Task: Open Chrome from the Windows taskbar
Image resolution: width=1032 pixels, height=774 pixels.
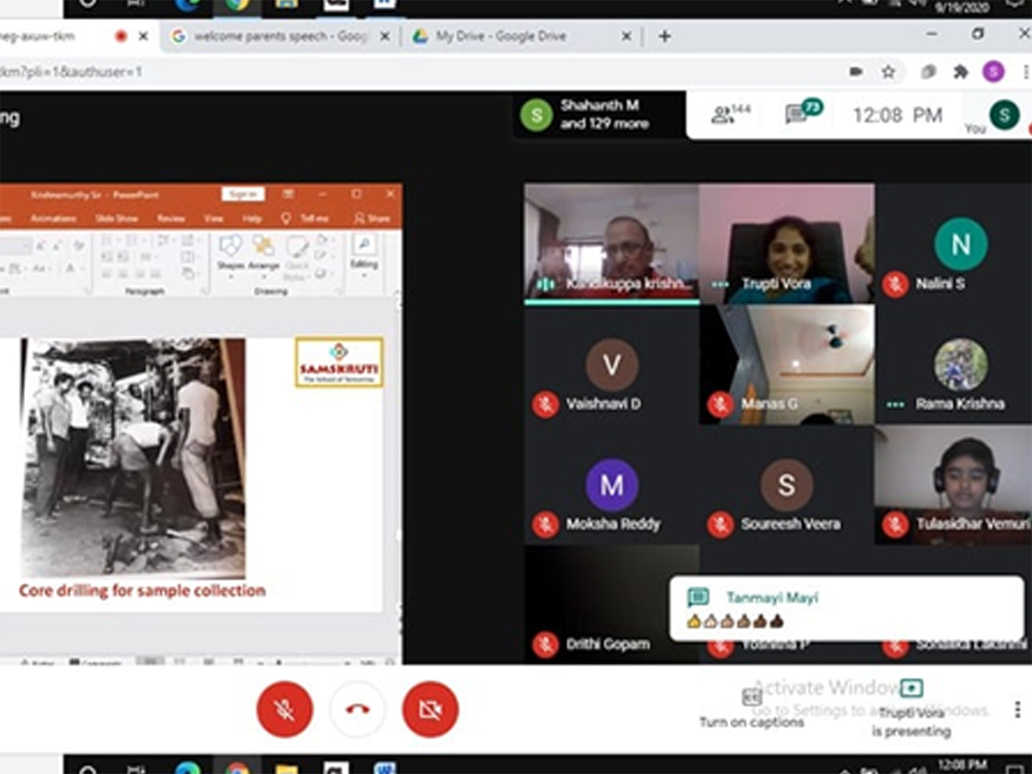Action: tap(237, 768)
